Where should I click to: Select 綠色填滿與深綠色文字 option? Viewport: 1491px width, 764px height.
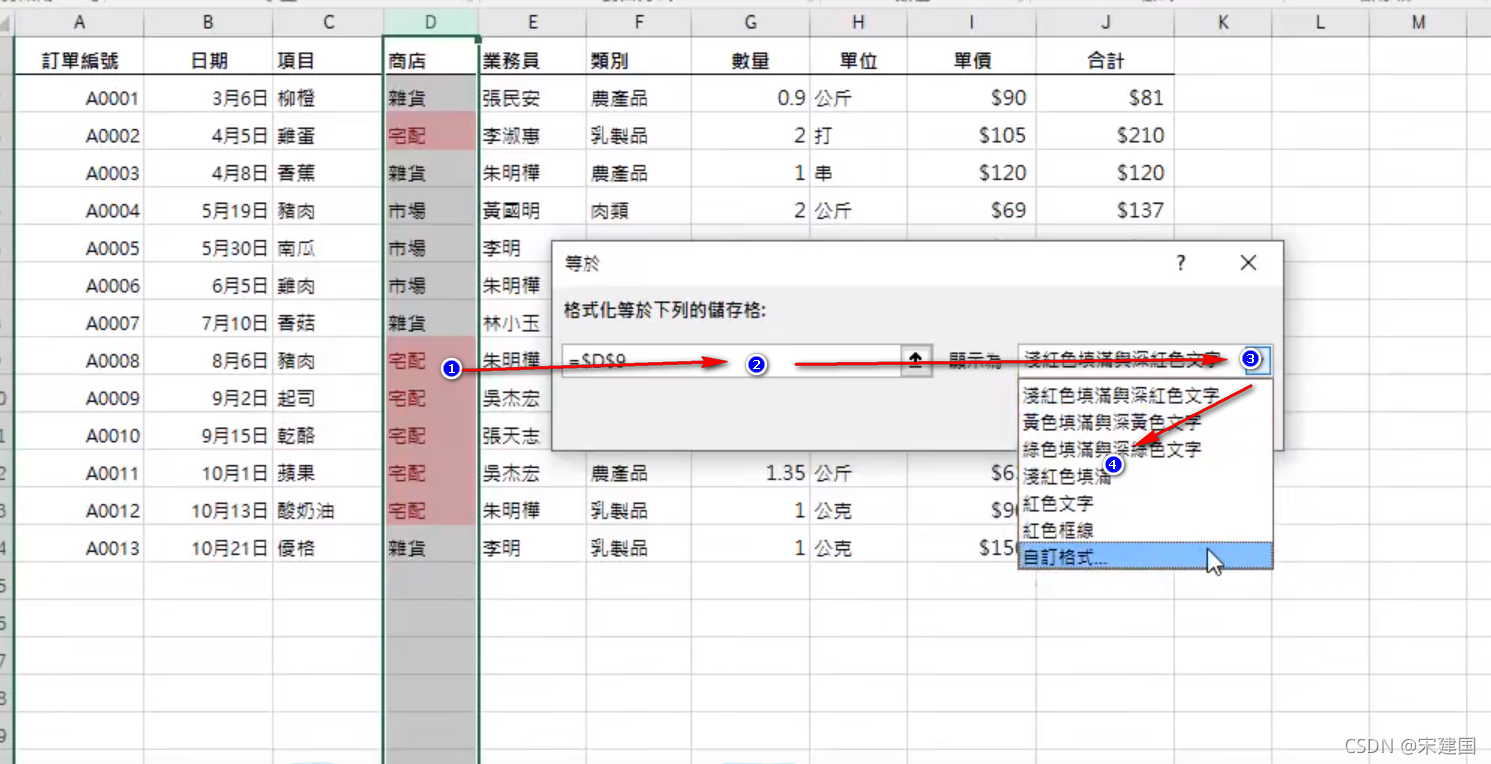click(1146, 449)
